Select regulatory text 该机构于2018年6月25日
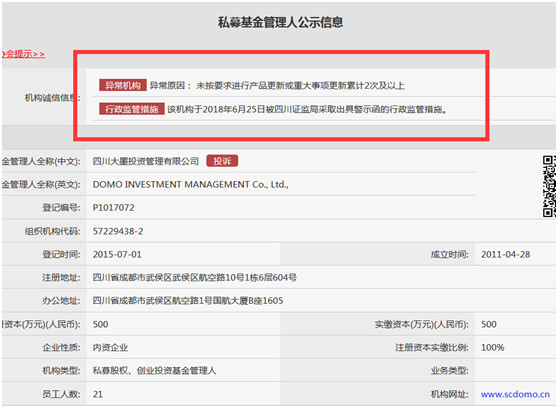558x408 pixels. coord(216,109)
